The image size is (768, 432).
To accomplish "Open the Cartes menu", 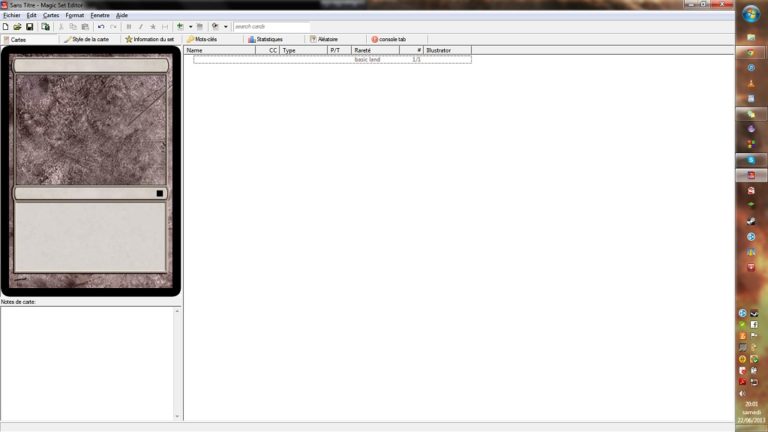I will click(51, 16).
